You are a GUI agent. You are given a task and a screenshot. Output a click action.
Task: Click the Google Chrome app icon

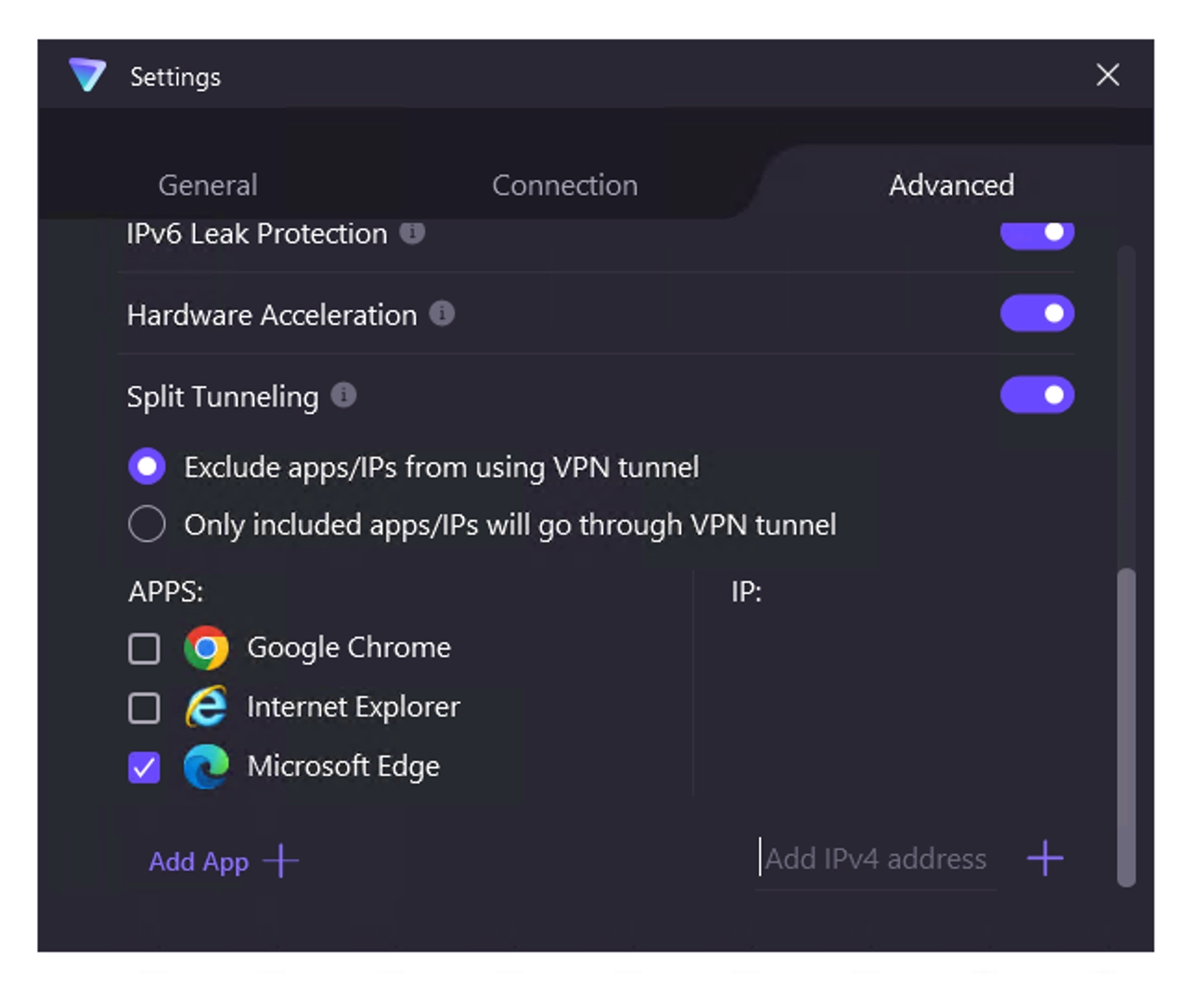206,648
